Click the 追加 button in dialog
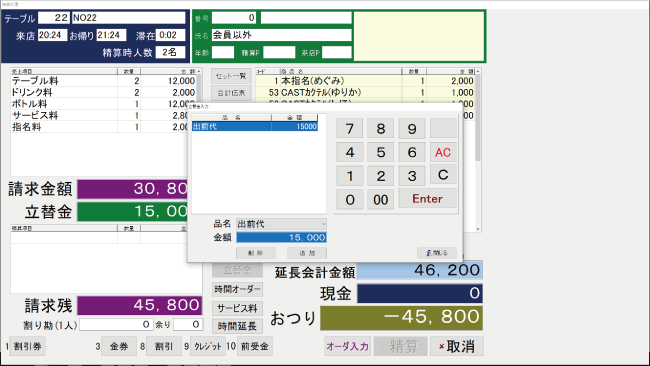650x366 pixels. coord(307,253)
